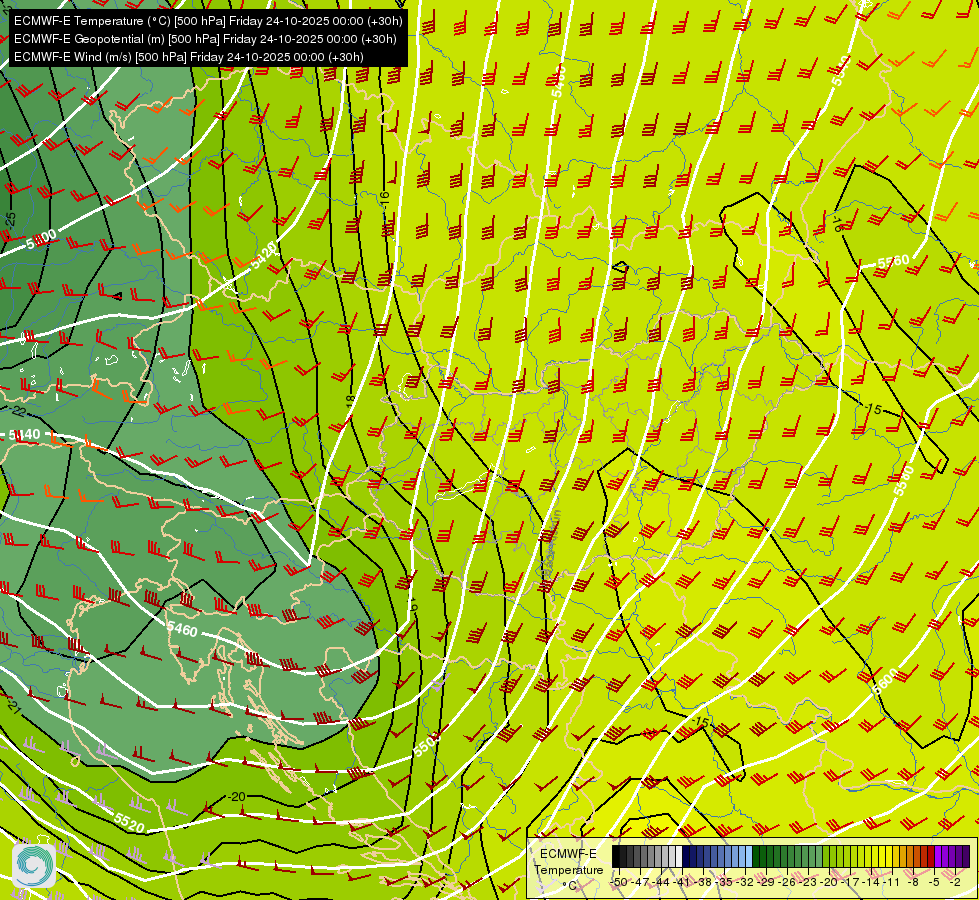The width and height of the screenshot is (979, 900).
Task: Click the -22 isotherm label on map
Action: [x=18, y=412]
